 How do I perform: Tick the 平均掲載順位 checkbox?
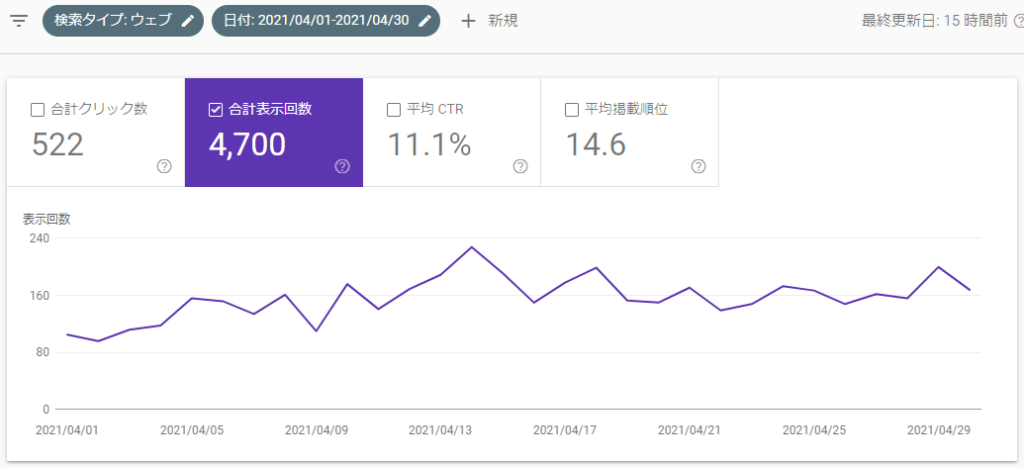click(x=571, y=110)
